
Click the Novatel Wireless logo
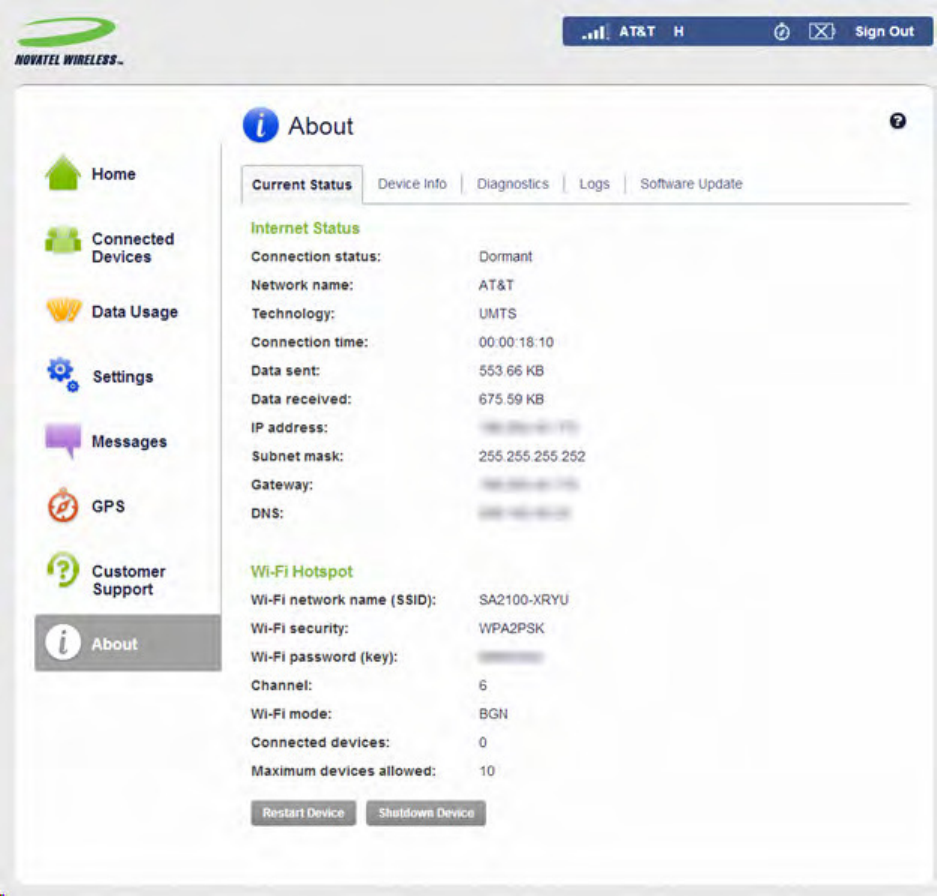click(69, 41)
